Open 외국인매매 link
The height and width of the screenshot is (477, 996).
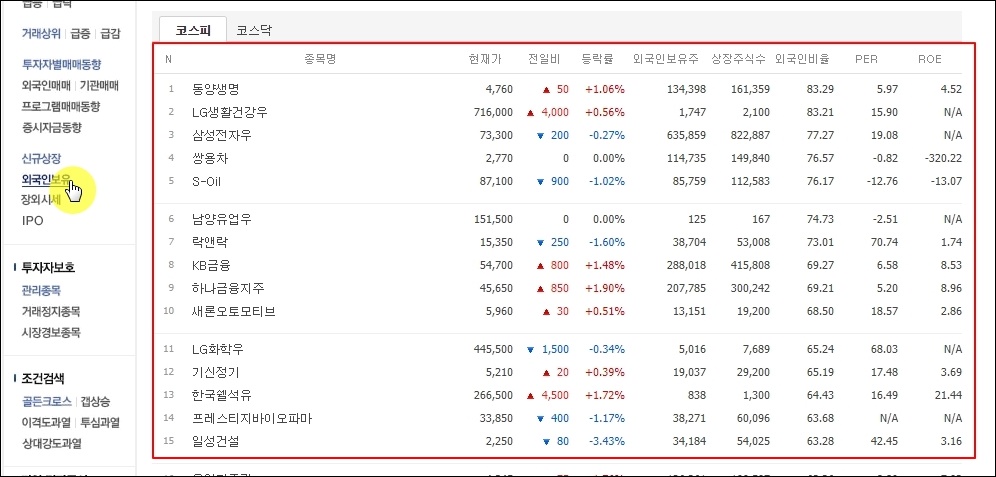tap(46, 85)
